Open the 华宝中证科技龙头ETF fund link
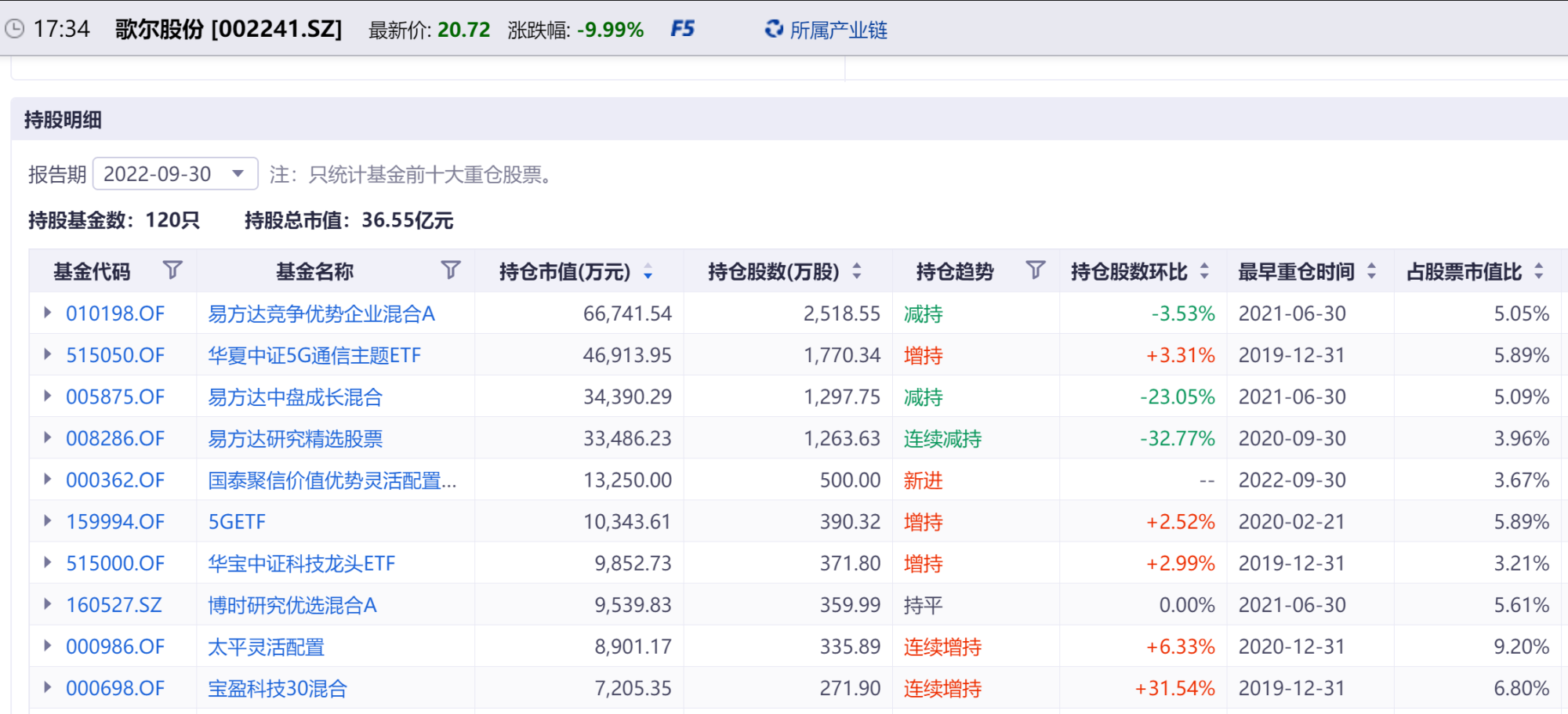This screenshot has height=714, width=1568. tap(301, 563)
